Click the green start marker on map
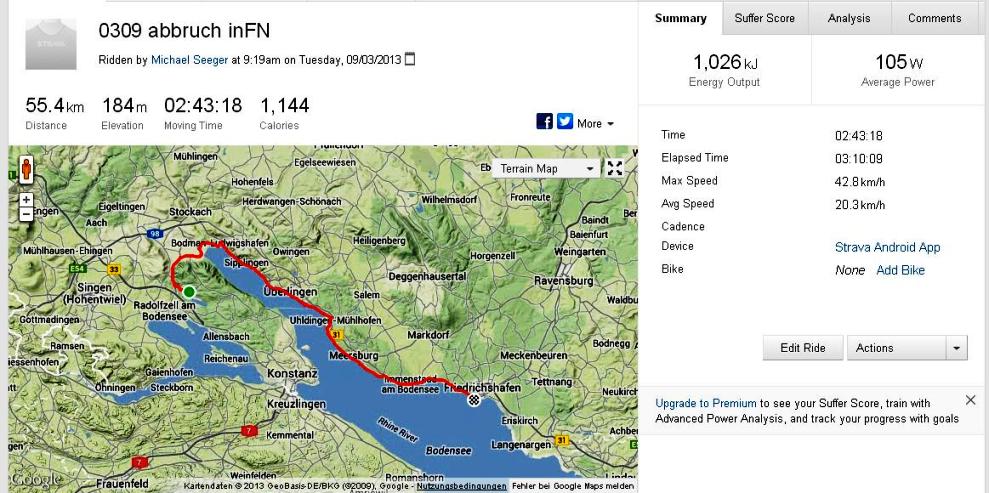Viewport: 989px width, 493px height. point(189,292)
